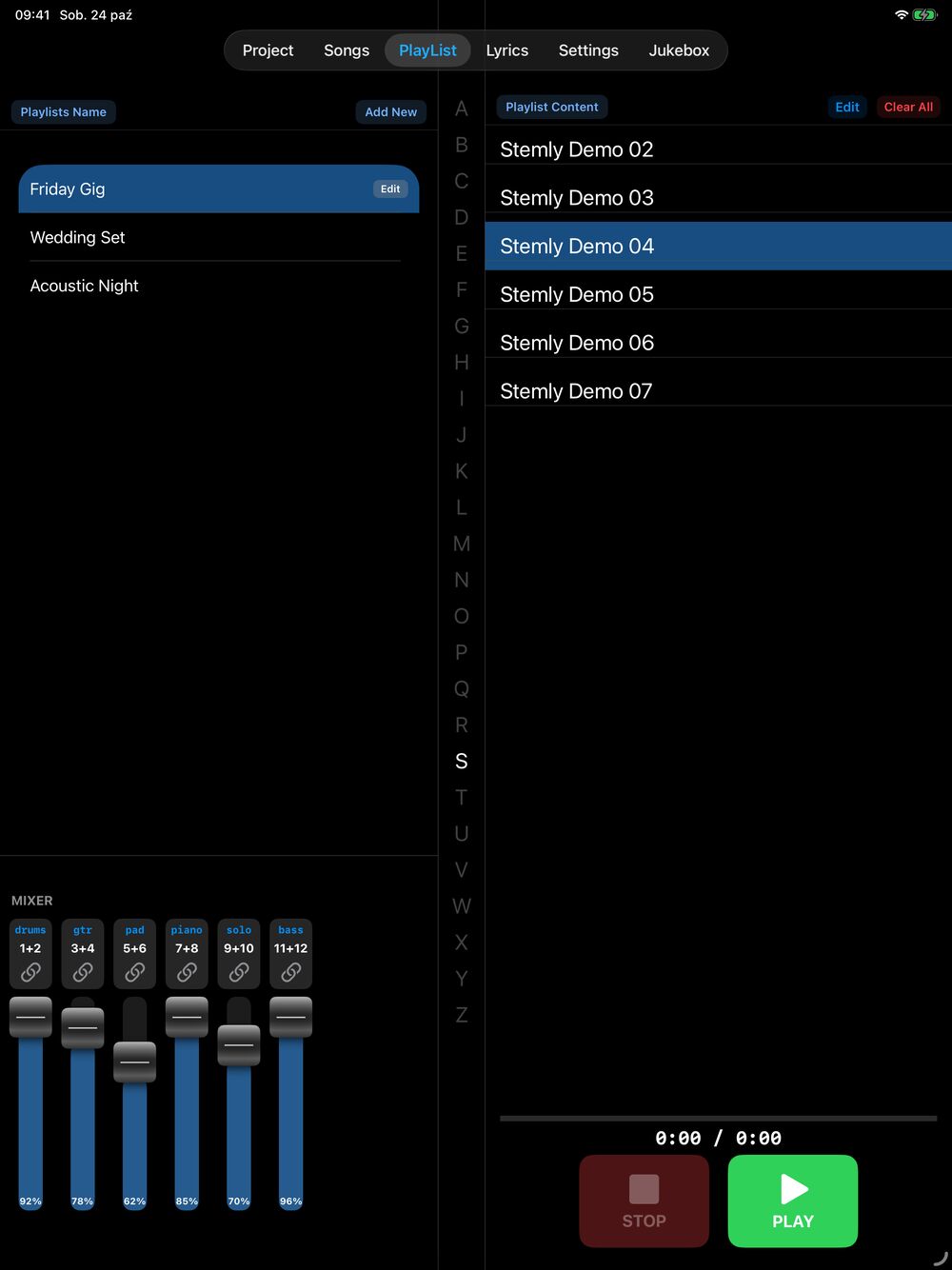
Task: Open the Lyrics tab
Action: [507, 50]
